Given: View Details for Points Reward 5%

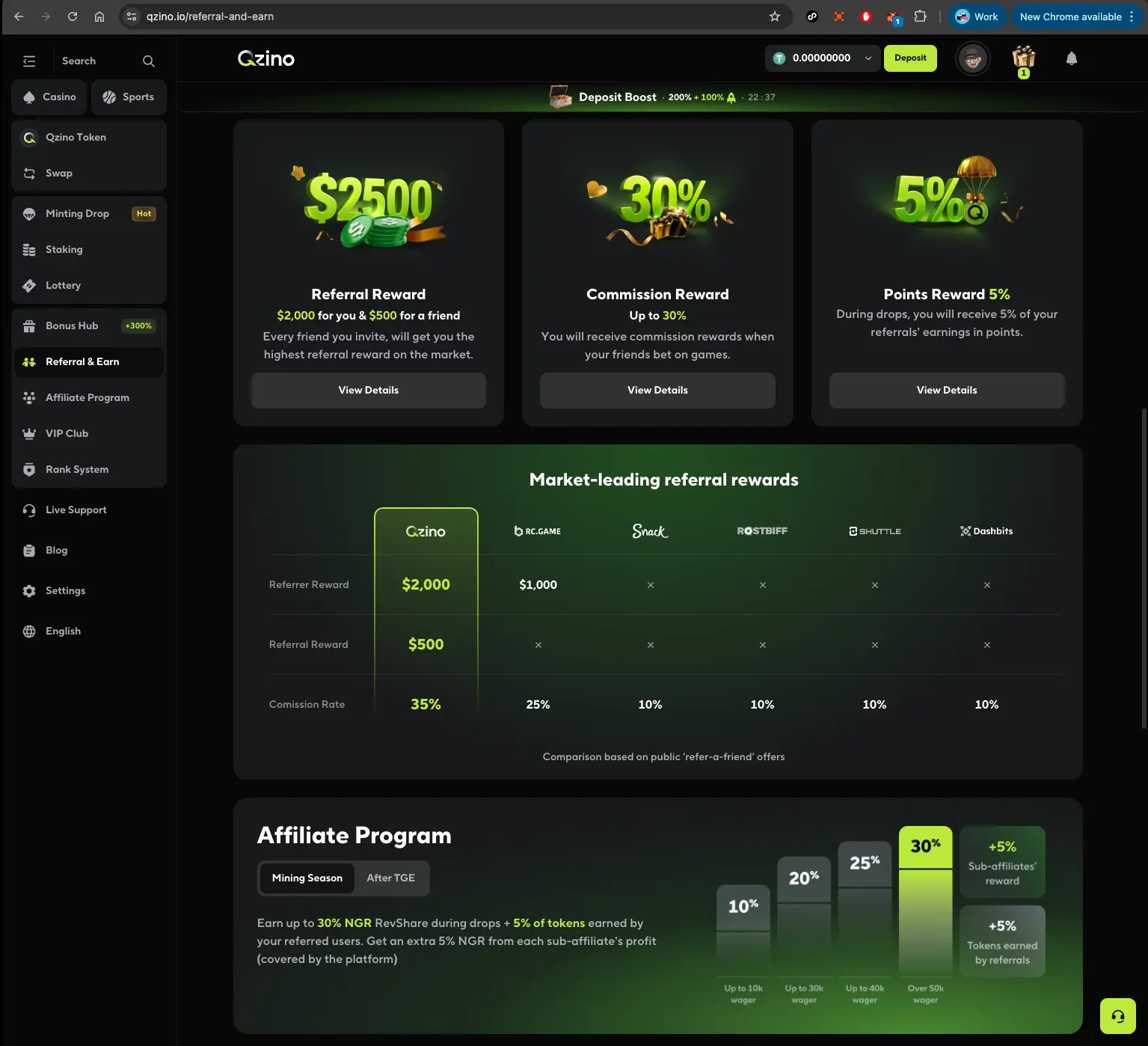Looking at the screenshot, I should click(x=947, y=391).
